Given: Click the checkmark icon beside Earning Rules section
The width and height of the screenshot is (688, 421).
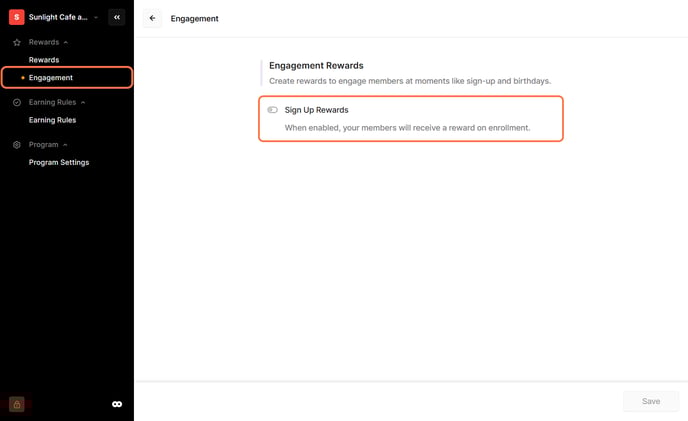Looking at the screenshot, I should click(x=17, y=102).
